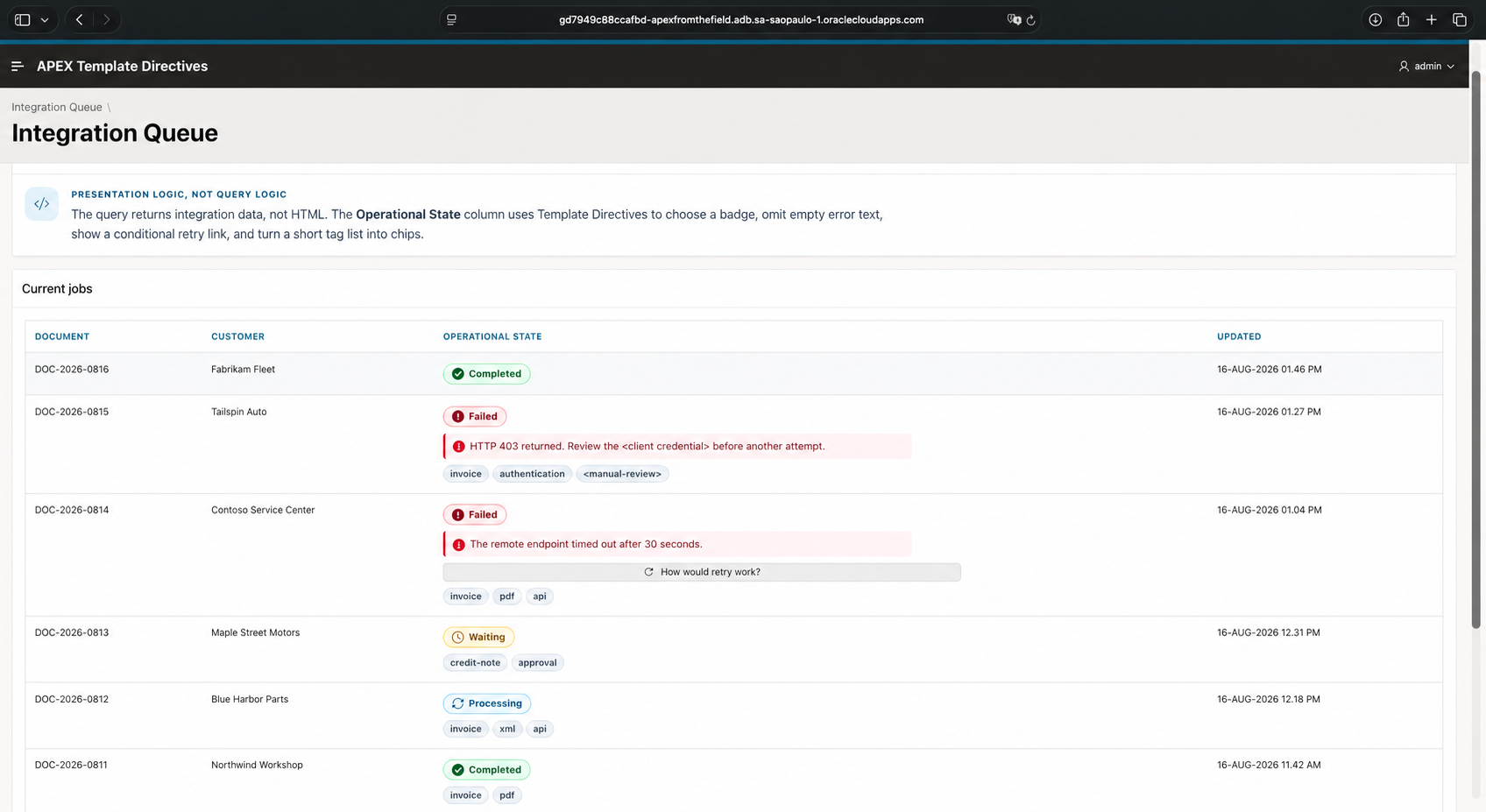Show the tab overview icon
This screenshot has width=1486, height=812.
tap(1459, 19)
